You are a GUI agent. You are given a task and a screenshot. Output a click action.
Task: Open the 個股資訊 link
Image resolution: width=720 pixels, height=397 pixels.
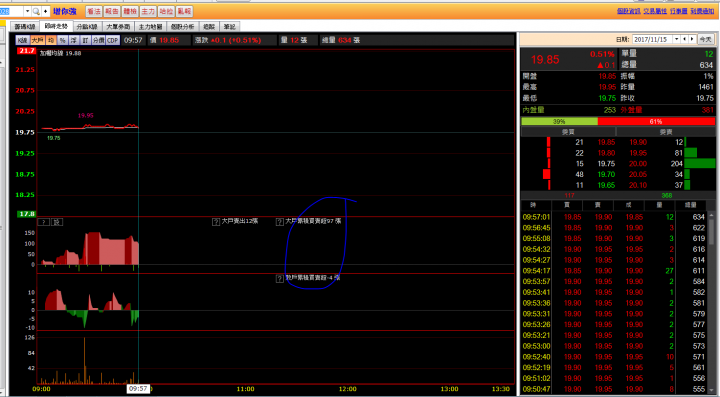(629, 11)
